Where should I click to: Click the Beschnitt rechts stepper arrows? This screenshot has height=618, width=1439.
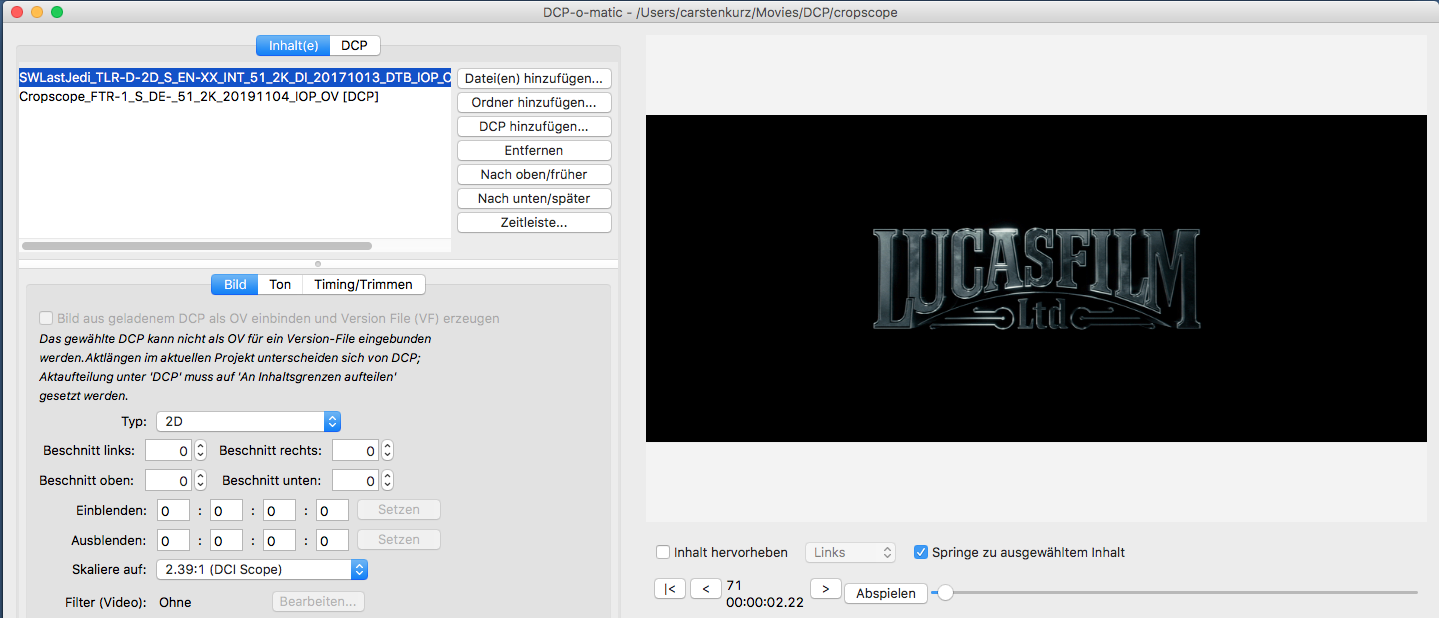pos(387,451)
